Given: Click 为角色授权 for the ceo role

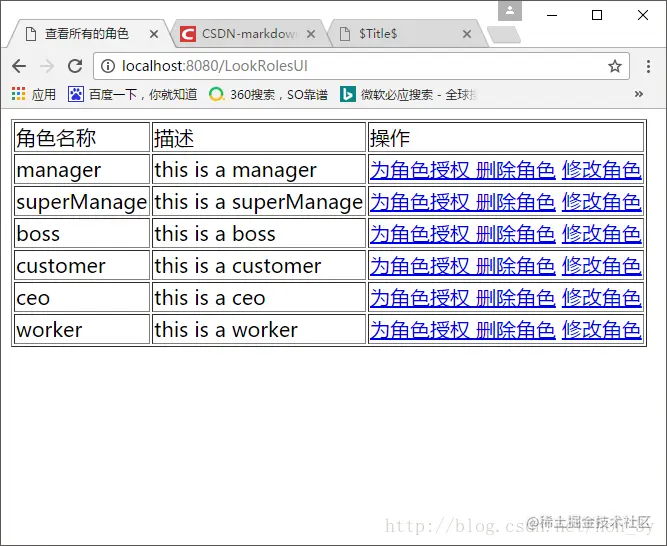Looking at the screenshot, I should pyautogui.click(x=419, y=298).
